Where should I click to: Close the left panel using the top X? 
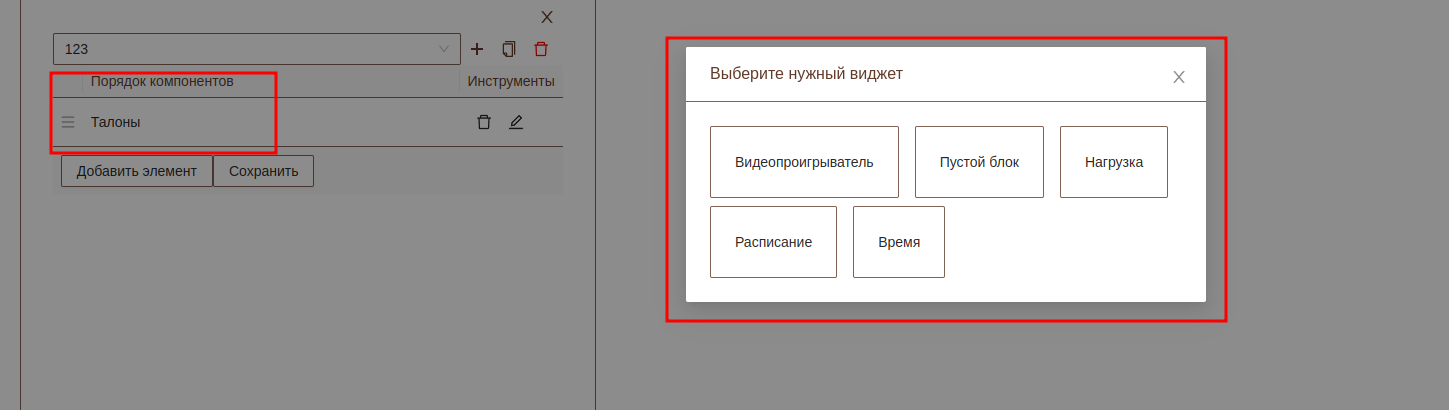547,17
